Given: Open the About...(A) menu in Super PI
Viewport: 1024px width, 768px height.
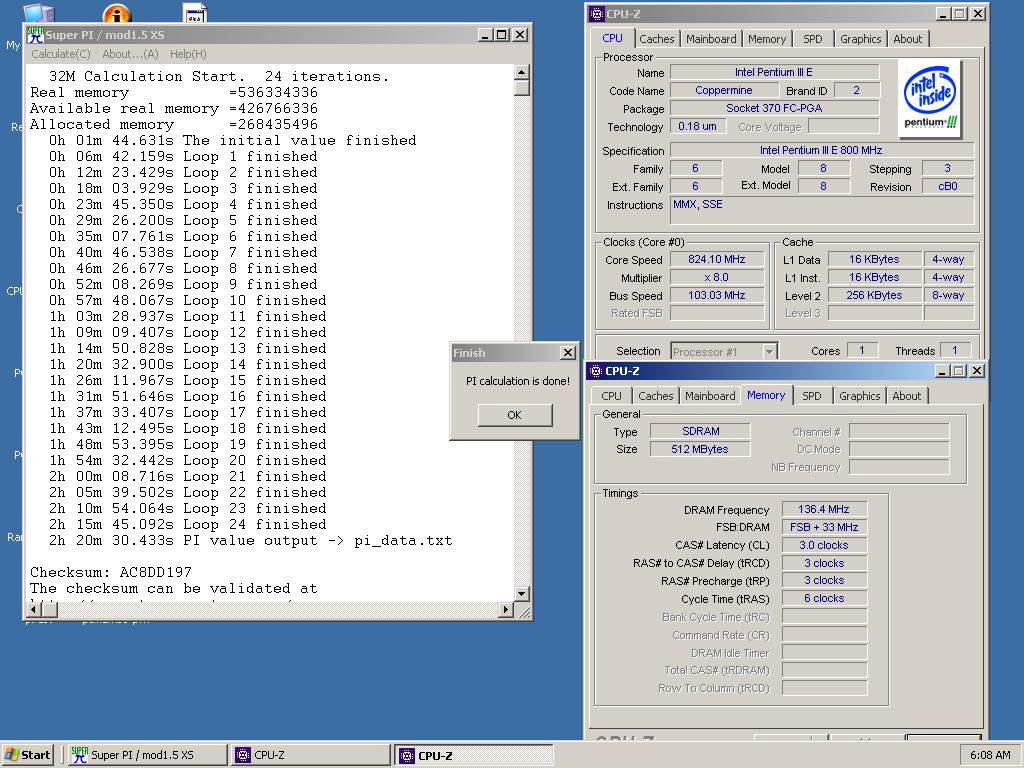Looking at the screenshot, I should pos(131,54).
